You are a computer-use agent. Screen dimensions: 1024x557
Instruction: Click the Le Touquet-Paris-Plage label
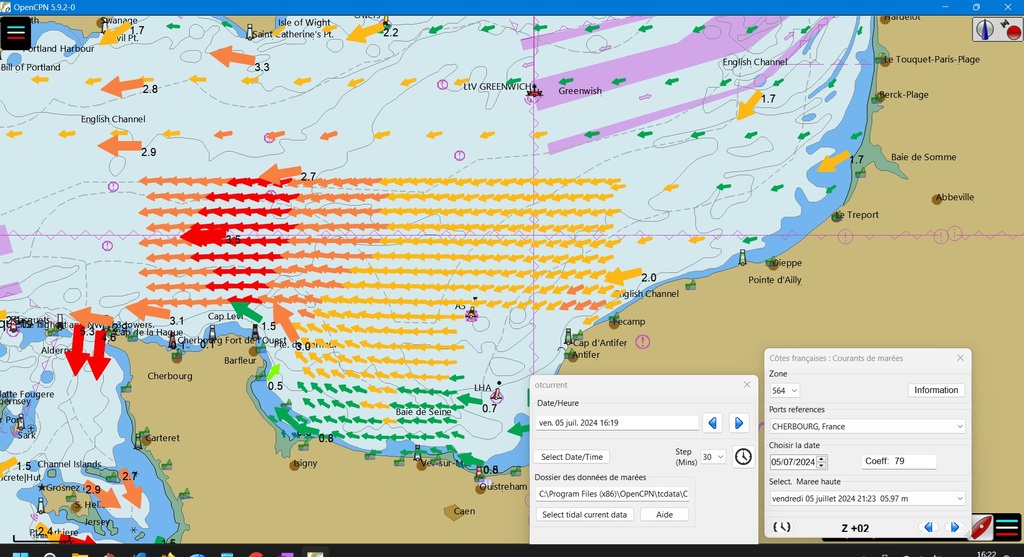(x=932, y=59)
